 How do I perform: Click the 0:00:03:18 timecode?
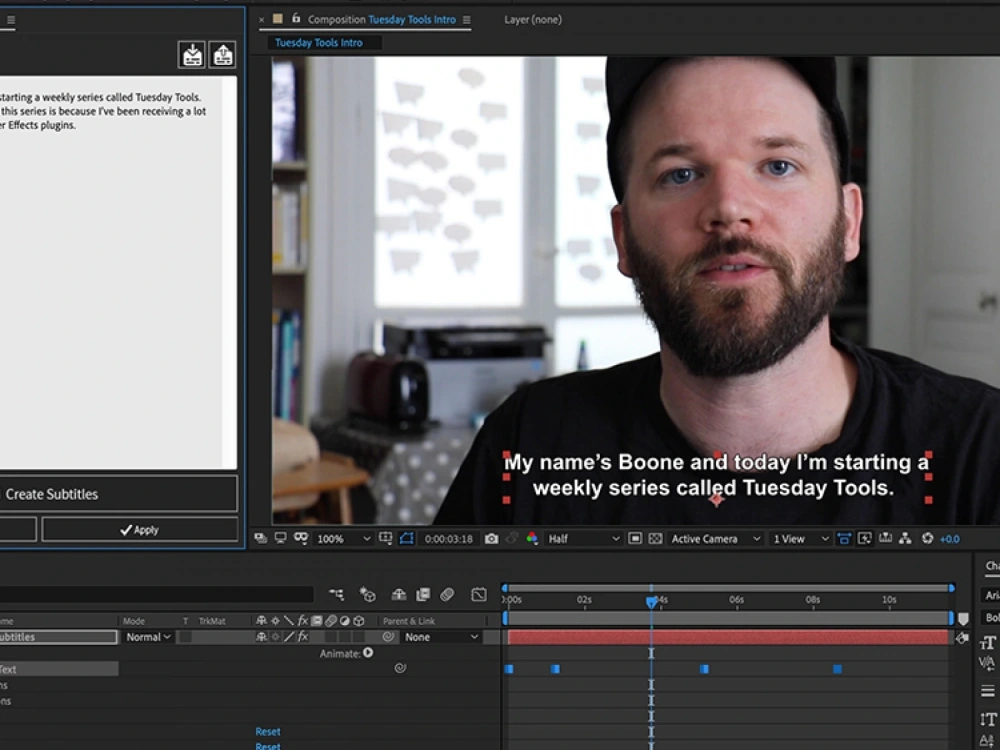pos(448,539)
